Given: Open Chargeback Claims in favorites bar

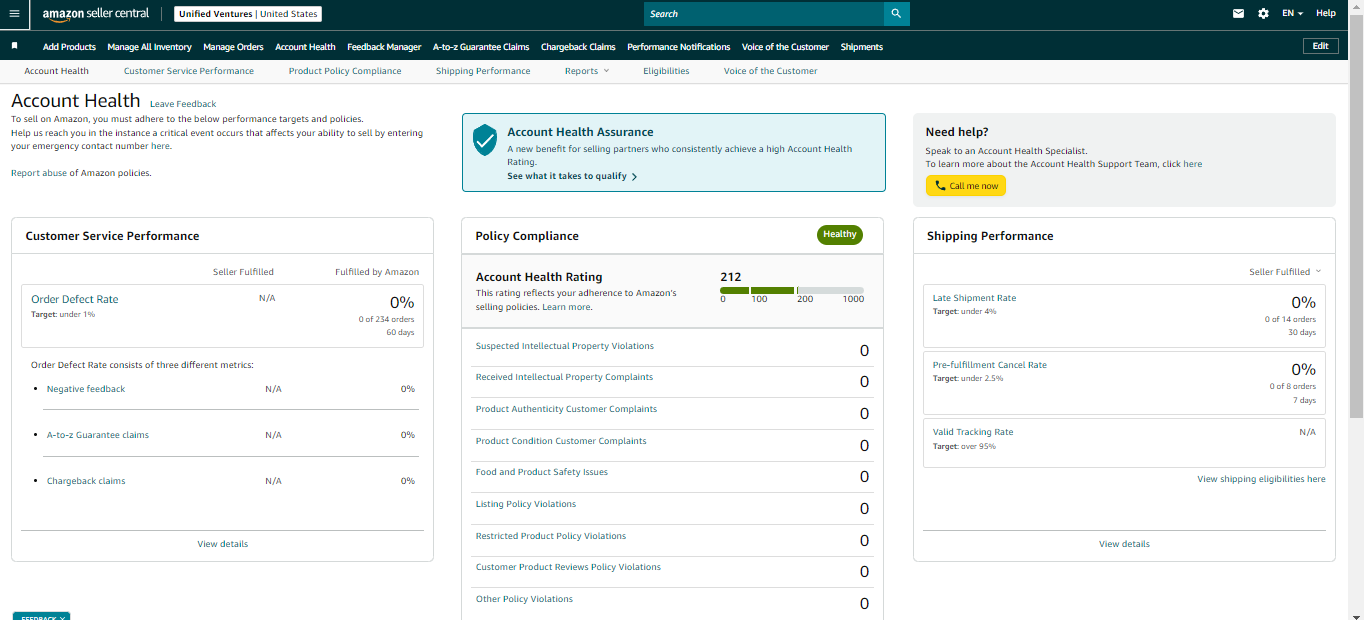Looking at the screenshot, I should 578,47.
